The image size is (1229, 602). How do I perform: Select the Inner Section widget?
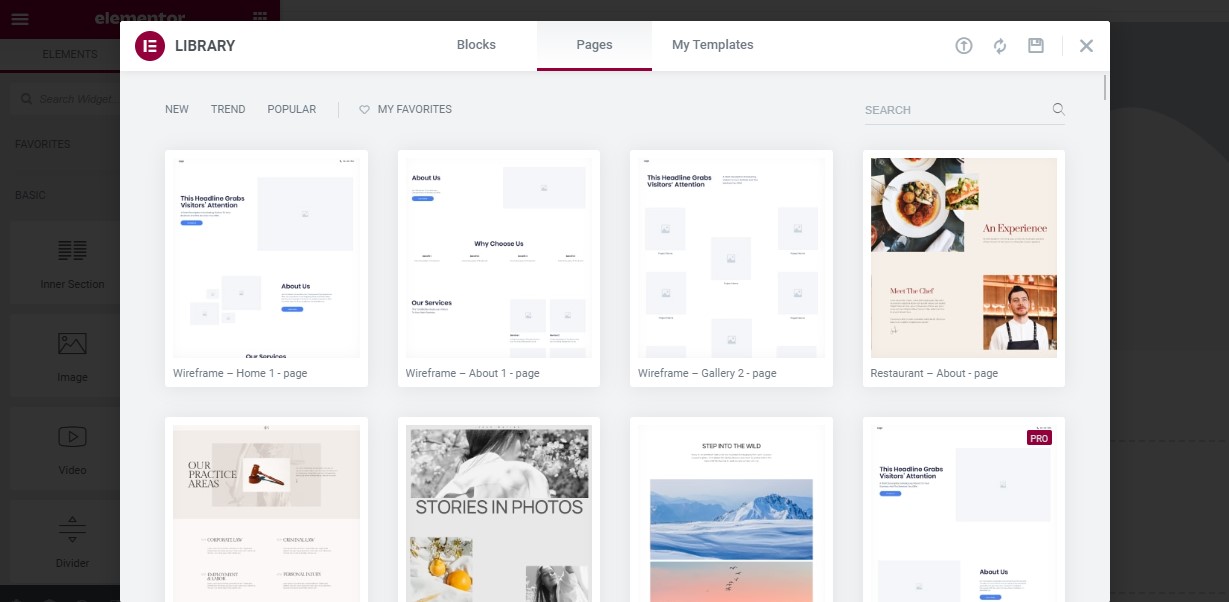click(72, 263)
